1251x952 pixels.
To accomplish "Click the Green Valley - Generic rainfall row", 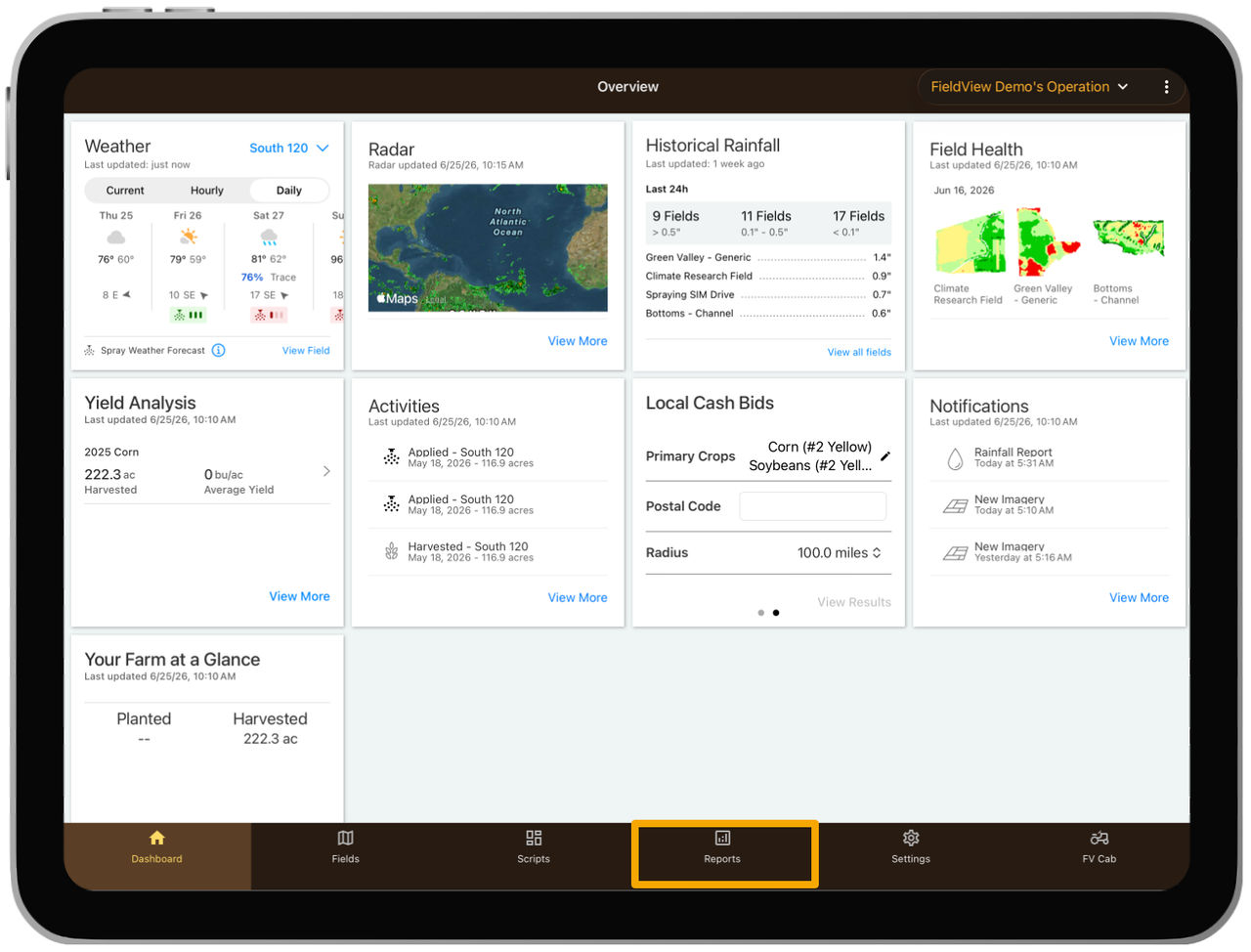I will point(768,257).
